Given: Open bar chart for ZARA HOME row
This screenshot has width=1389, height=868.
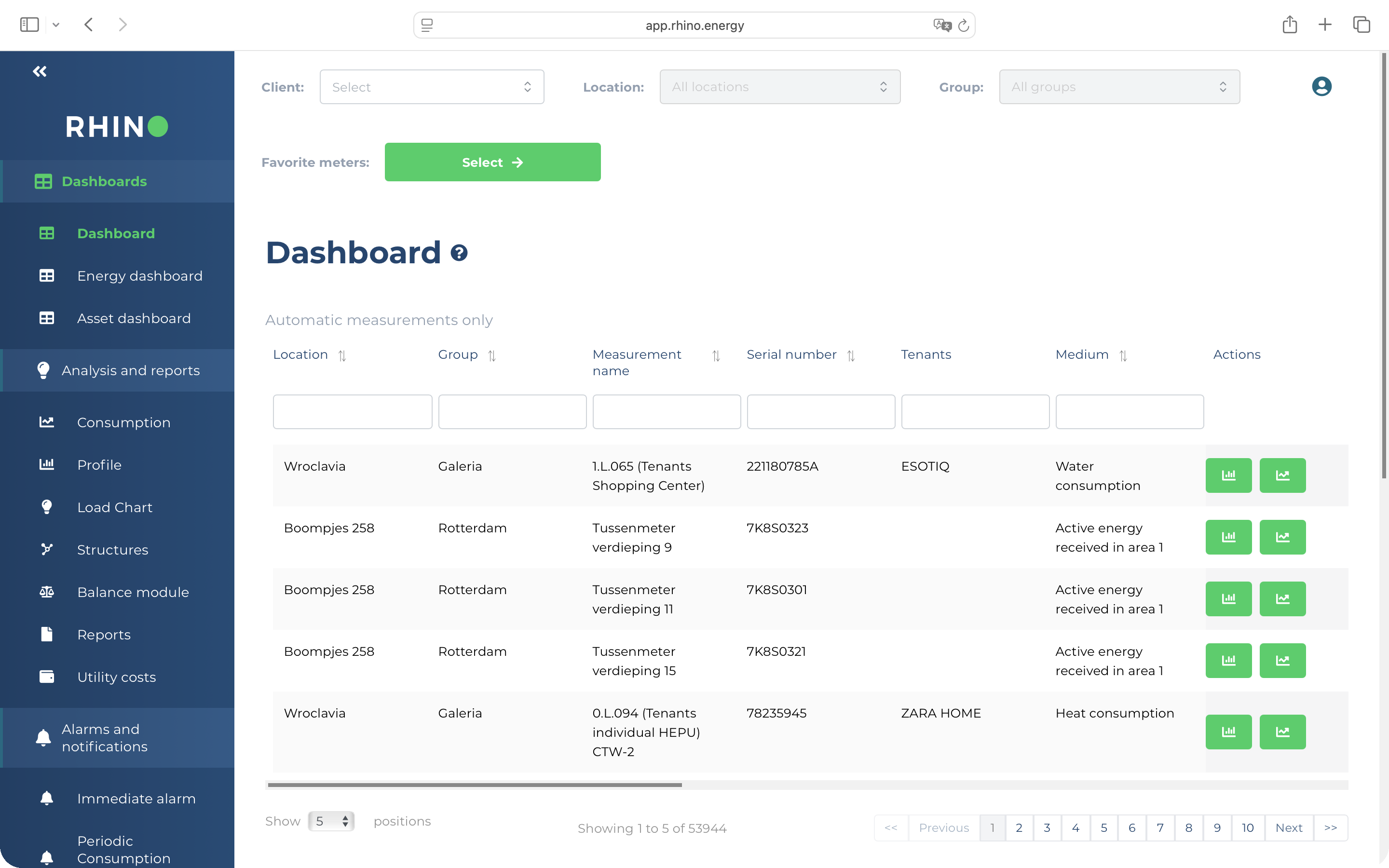Looking at the screenshot, I should click(1228, 732).
